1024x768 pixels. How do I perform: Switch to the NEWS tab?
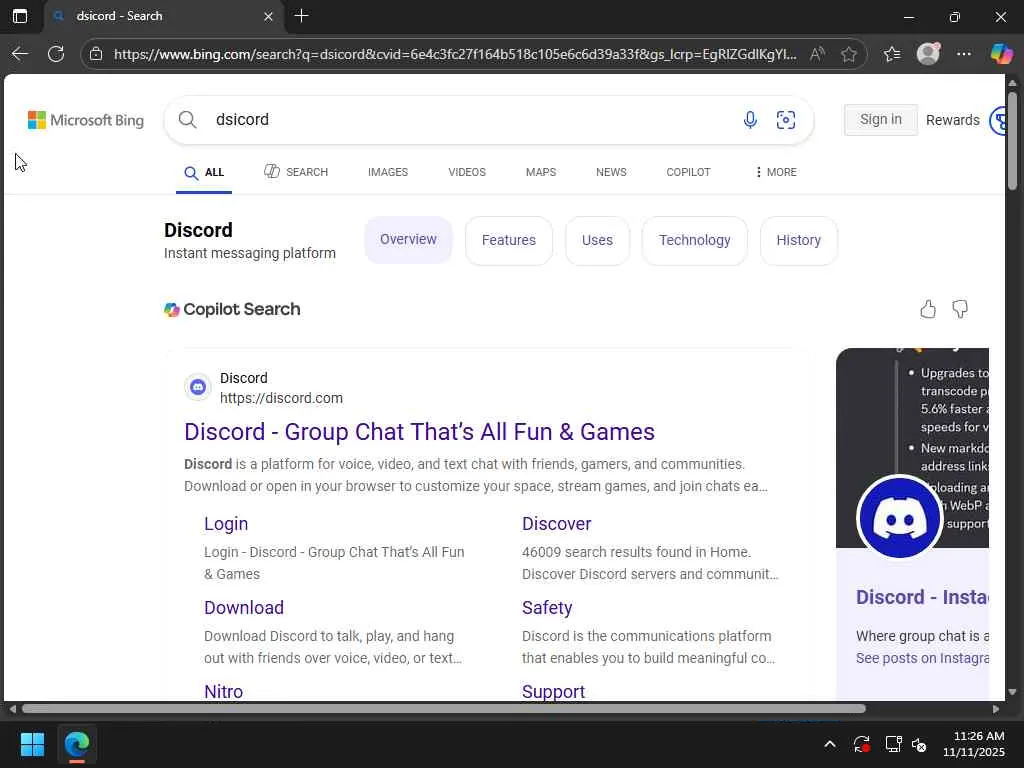tap(611, 172)
